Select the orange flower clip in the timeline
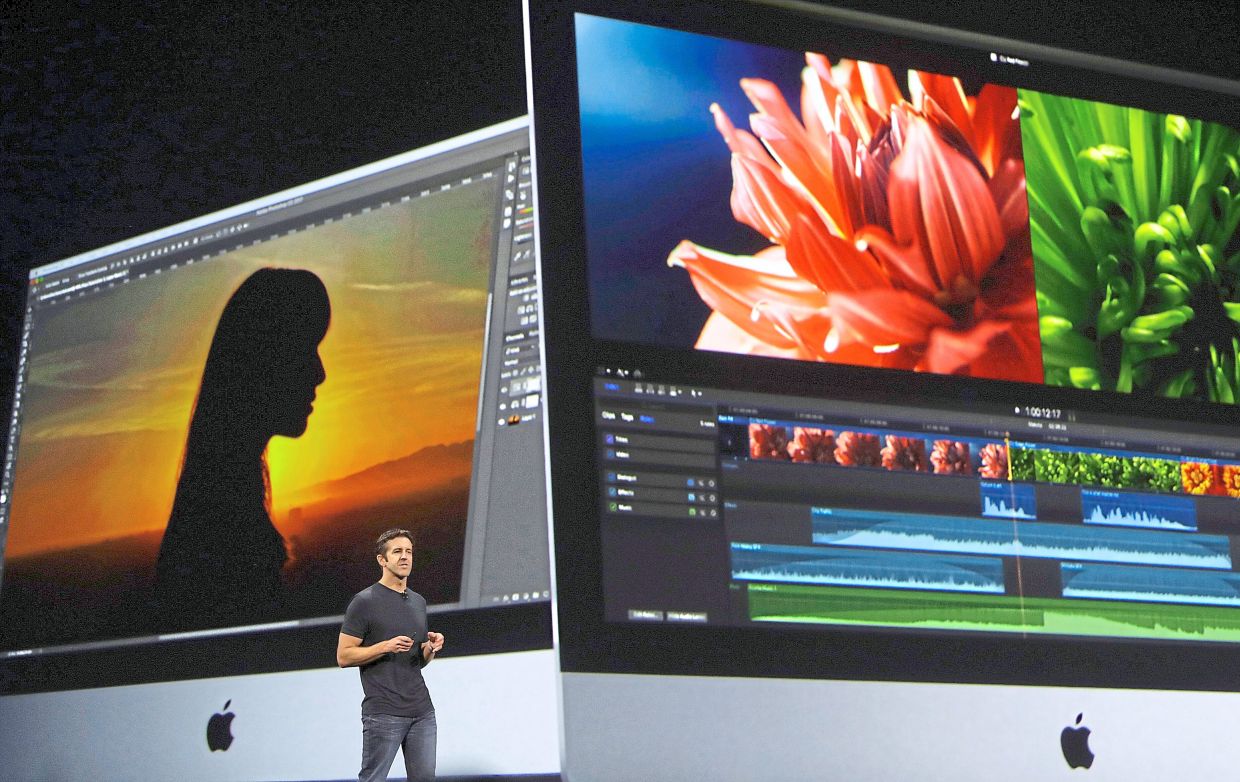 [x=1211, y=477]
